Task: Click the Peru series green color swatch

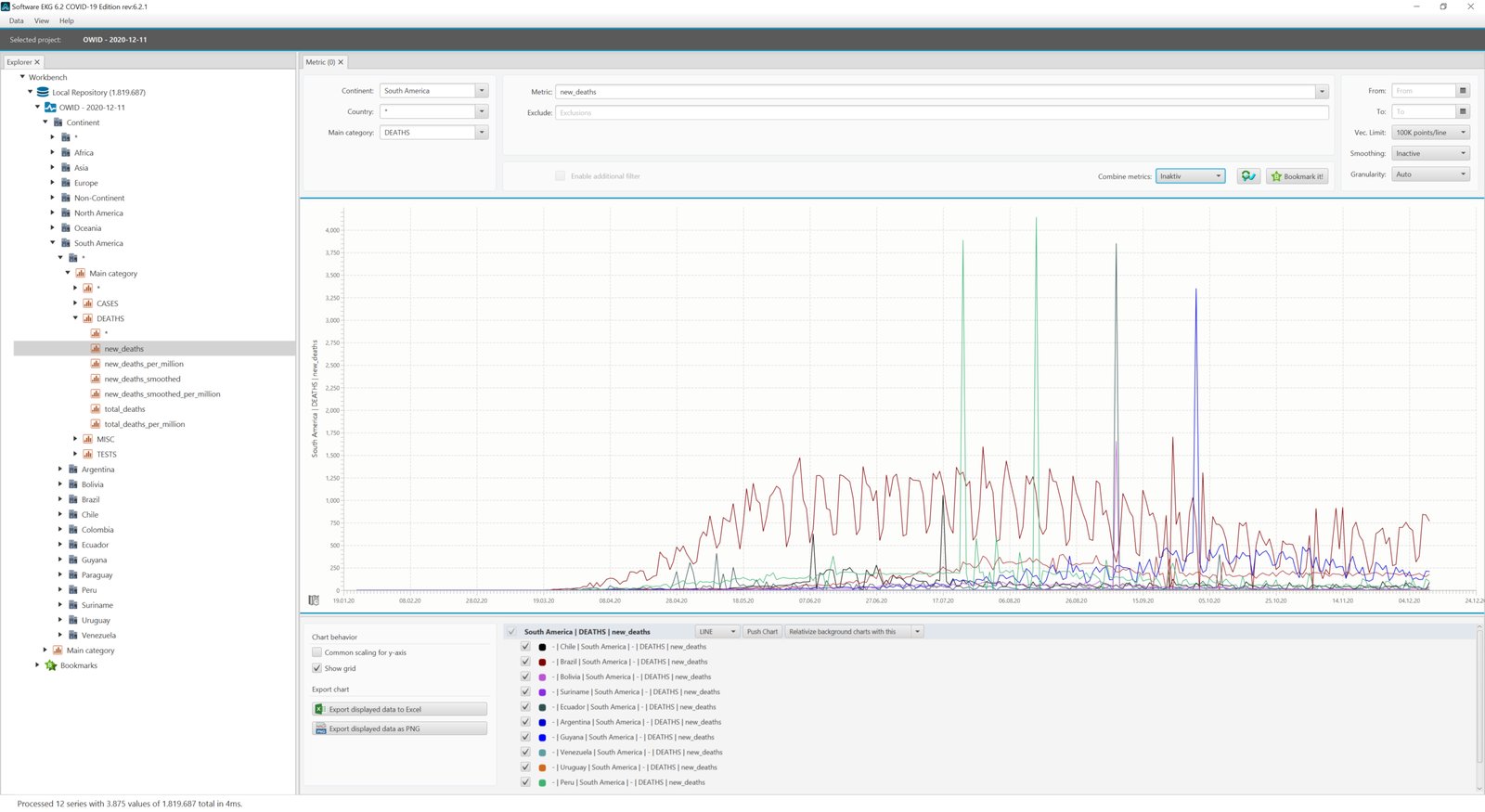Action: [x=542, y=782]
